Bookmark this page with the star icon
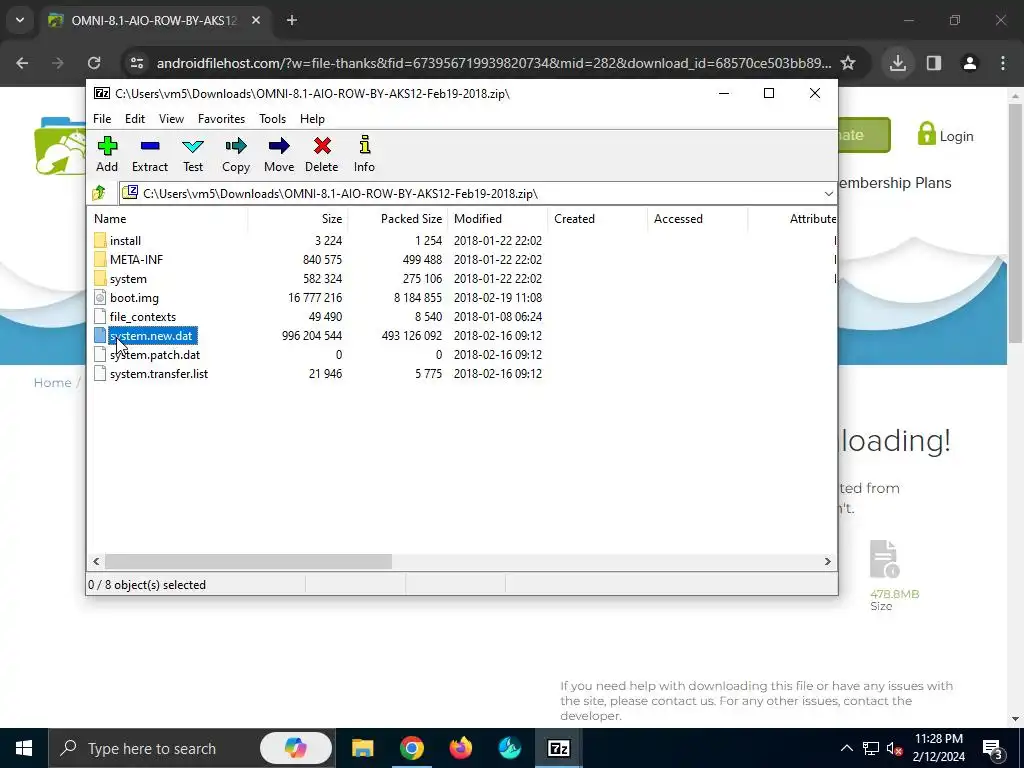 [848, 63]
